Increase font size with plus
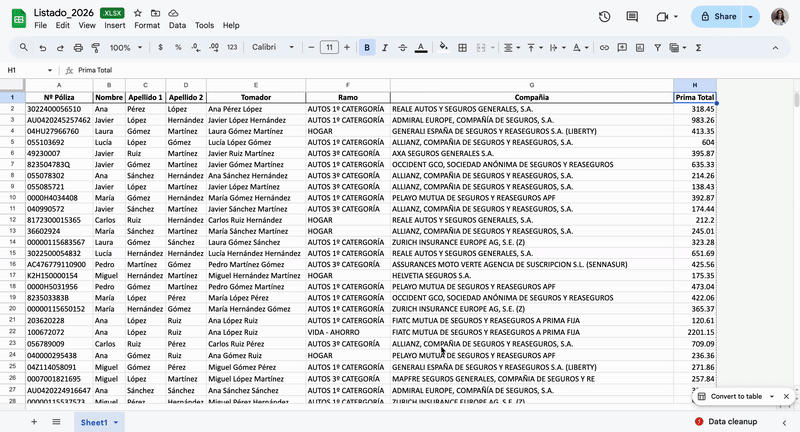Screen dimensions: 800x432 [x=347, y=47]
